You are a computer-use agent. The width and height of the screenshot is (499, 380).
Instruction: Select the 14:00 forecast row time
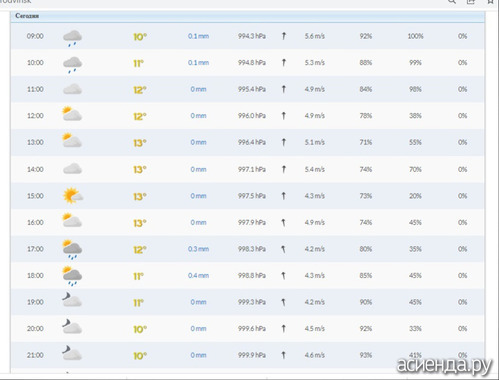(x=35, y=169)
